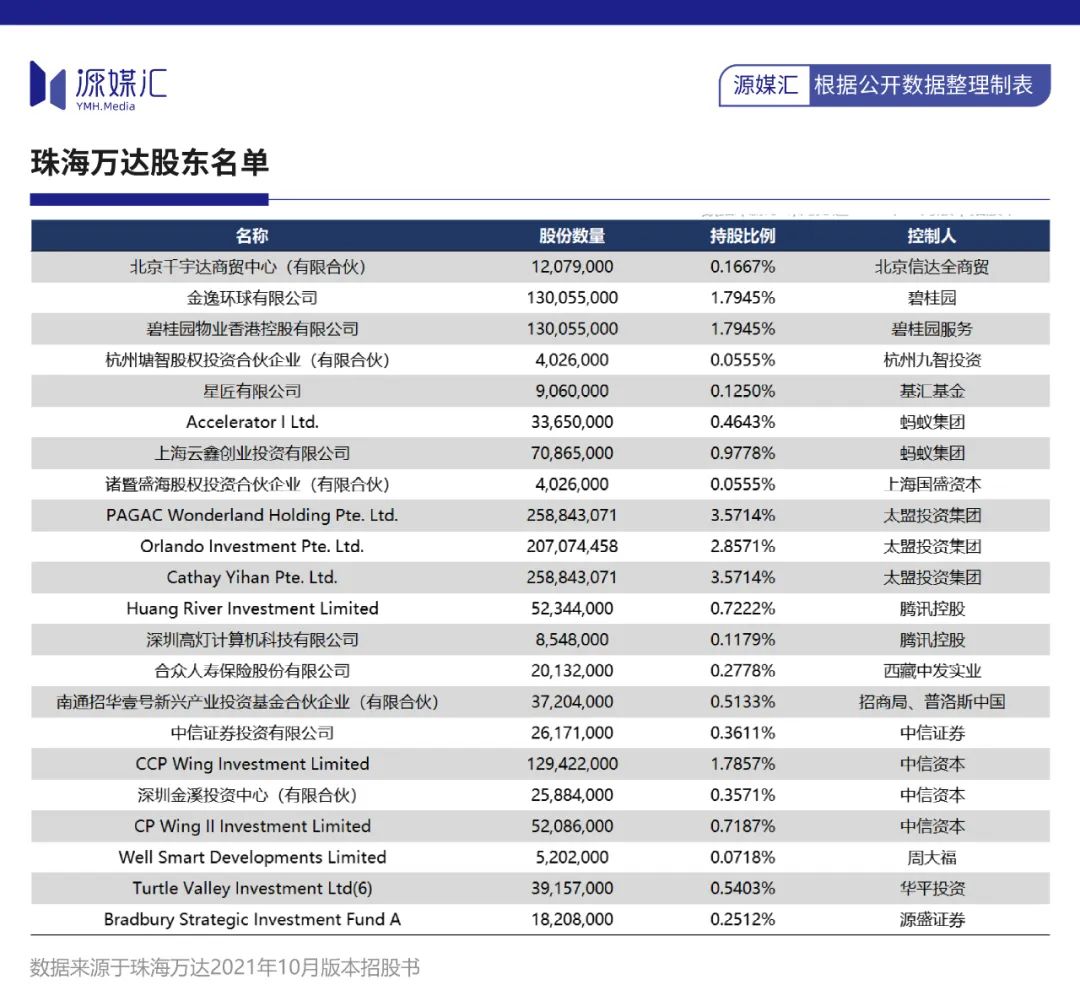Image resolution: width=1080 pixels, height=1001 pixels.
Task: Click share count 129,422,000
Action: pos(572,764)
